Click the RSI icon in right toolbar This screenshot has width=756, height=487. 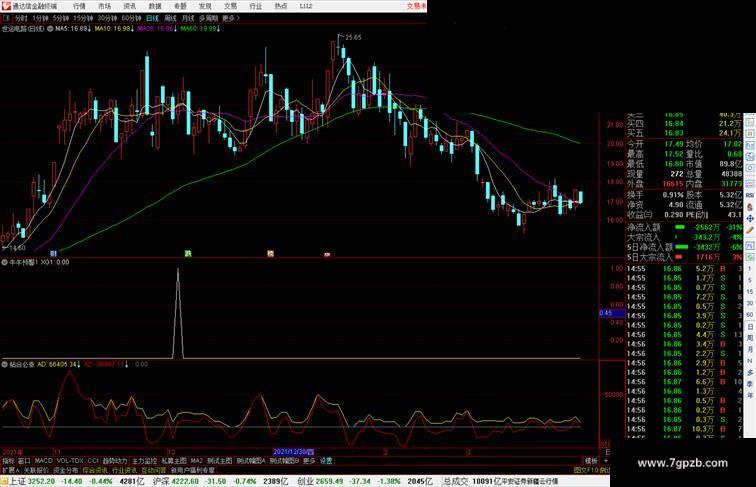(750, 195)
